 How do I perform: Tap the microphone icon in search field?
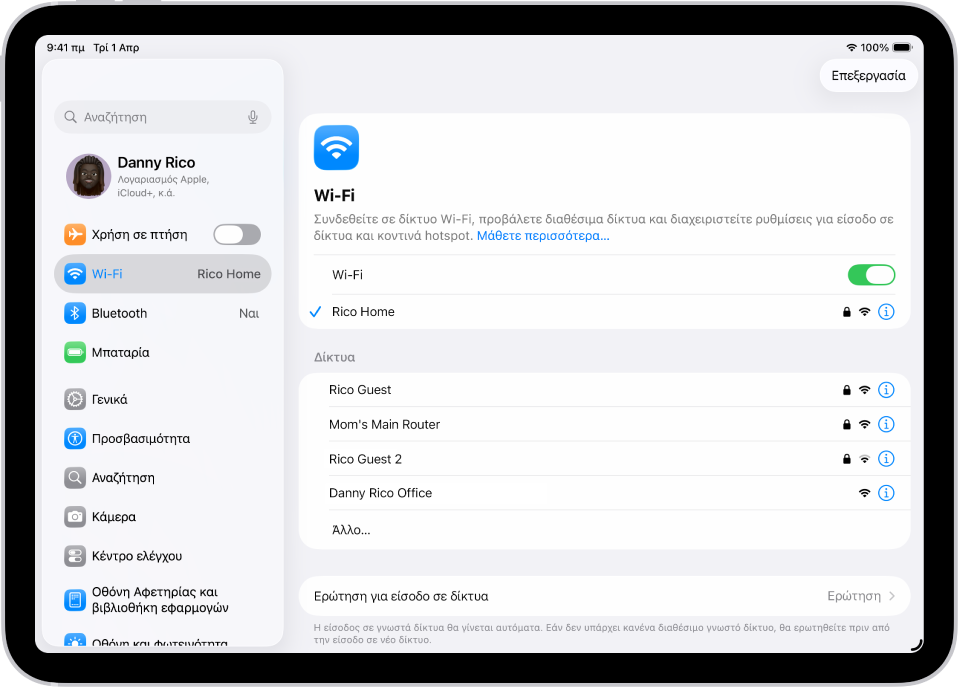252,117
